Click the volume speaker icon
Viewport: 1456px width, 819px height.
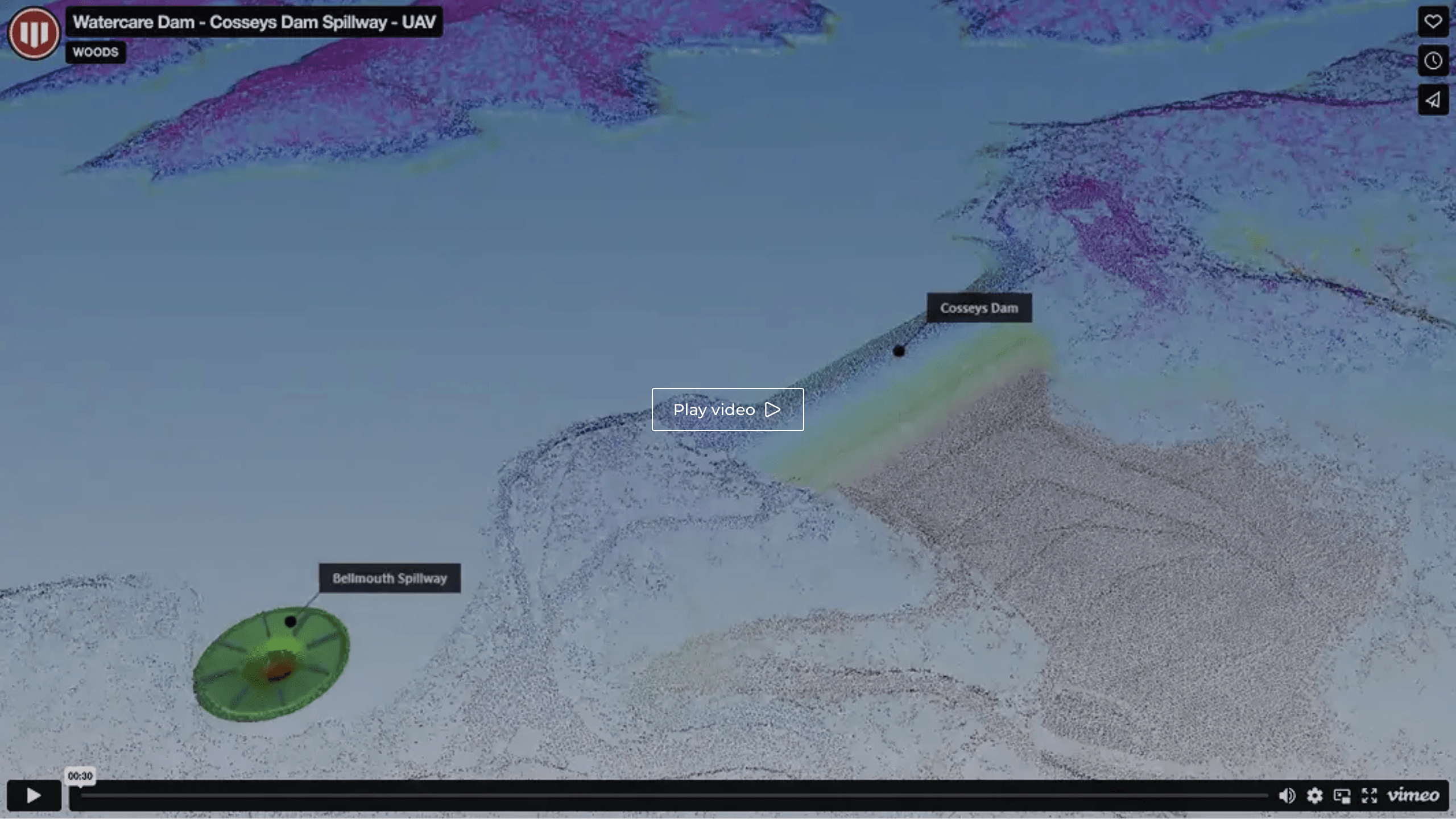1287,795
